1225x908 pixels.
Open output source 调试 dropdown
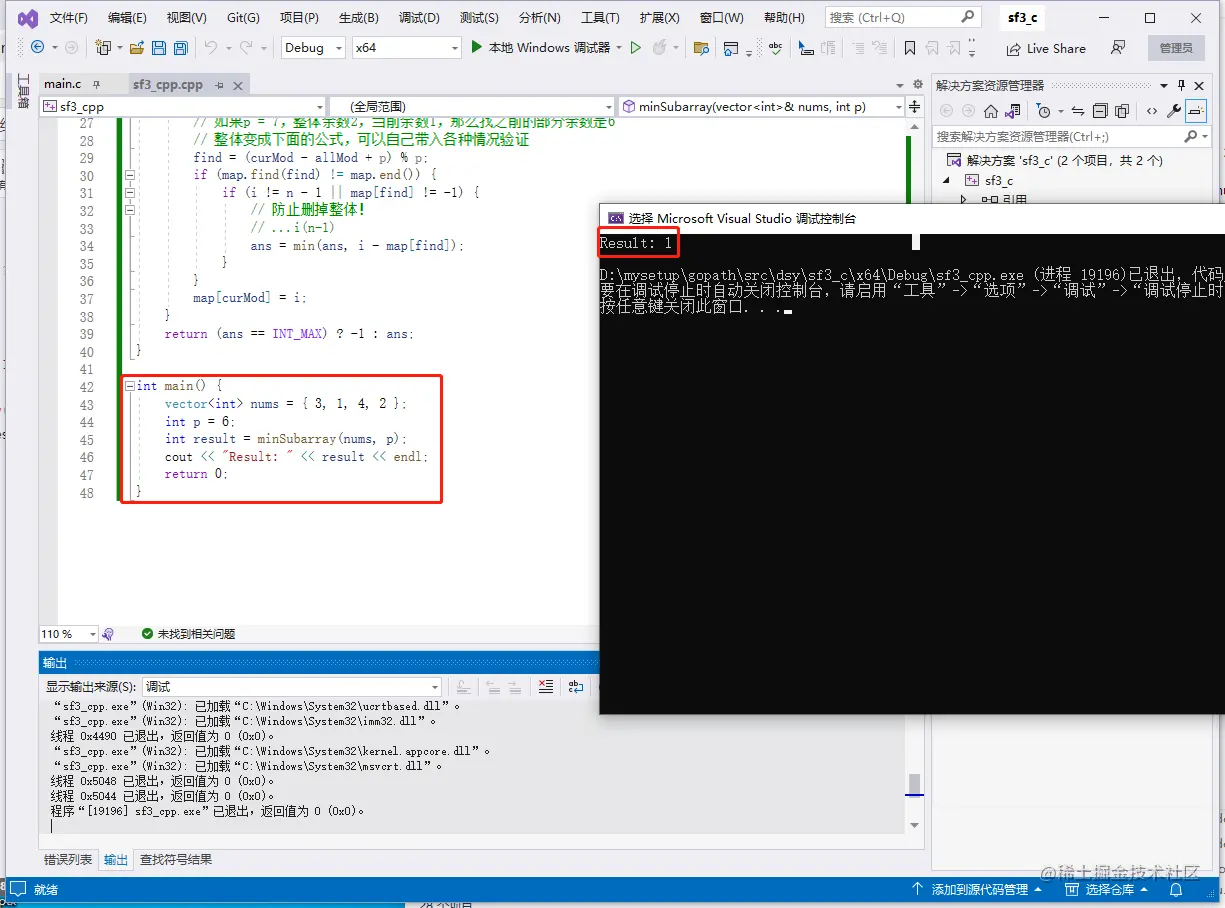[x=291, y=687]
